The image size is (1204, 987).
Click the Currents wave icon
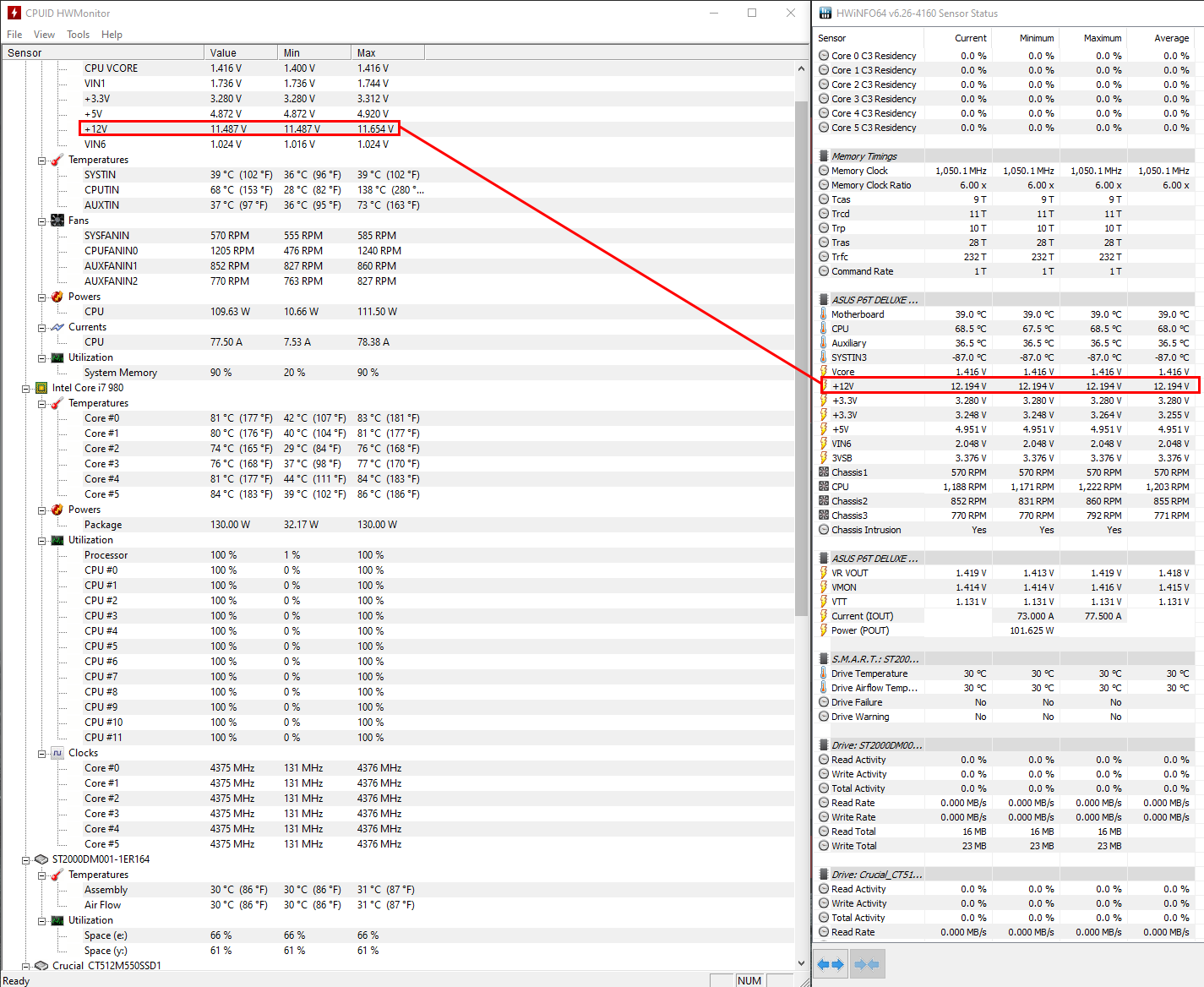57,327
